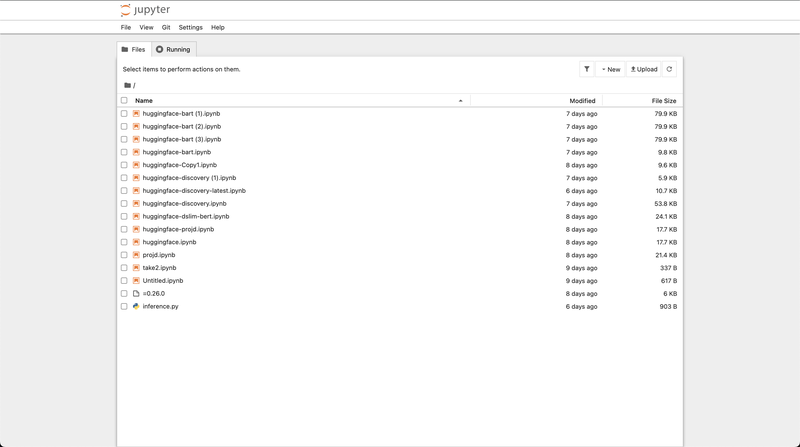This screenshot has width=800, height=447.
Task: Open the View menu
Action: tap(146, 28)
